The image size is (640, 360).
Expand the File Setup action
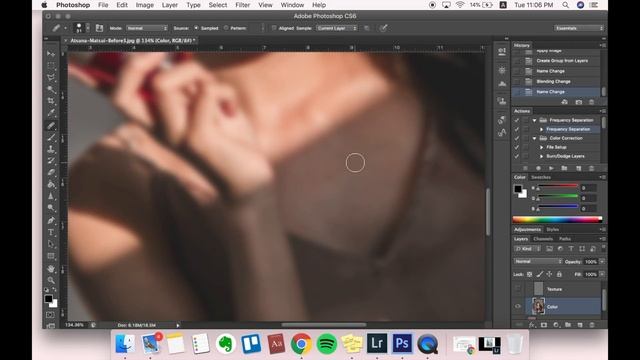pos(542,147)
